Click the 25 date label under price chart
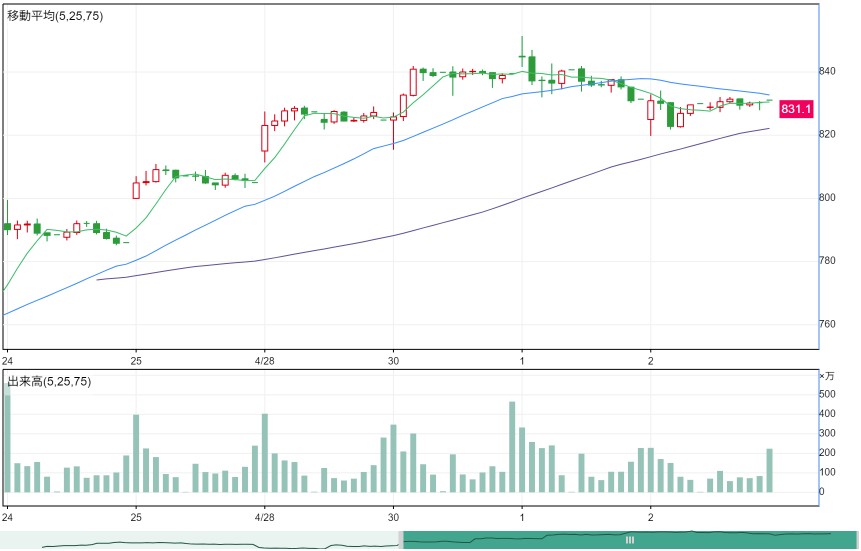The height and width of the screenshot is (551, 861). [x=136, y=361]
